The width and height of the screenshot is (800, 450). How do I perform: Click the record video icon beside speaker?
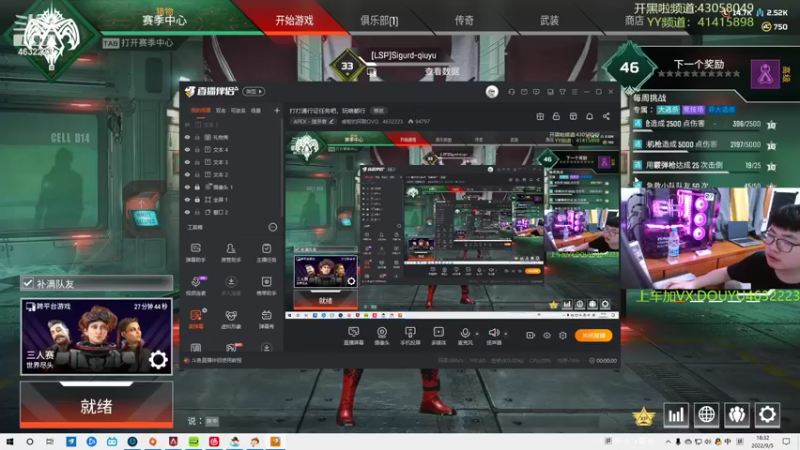tap(531, 335)
